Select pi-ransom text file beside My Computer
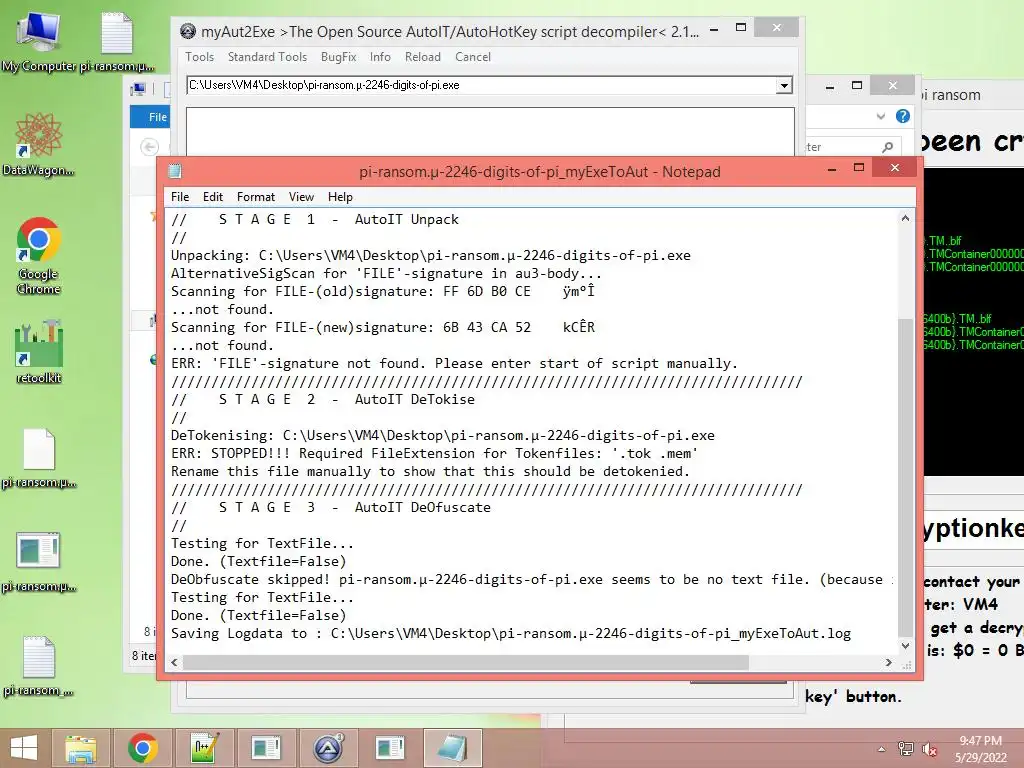Image resolution: width=1024 pixels, height=768 pixels. (x=117, y=41)
